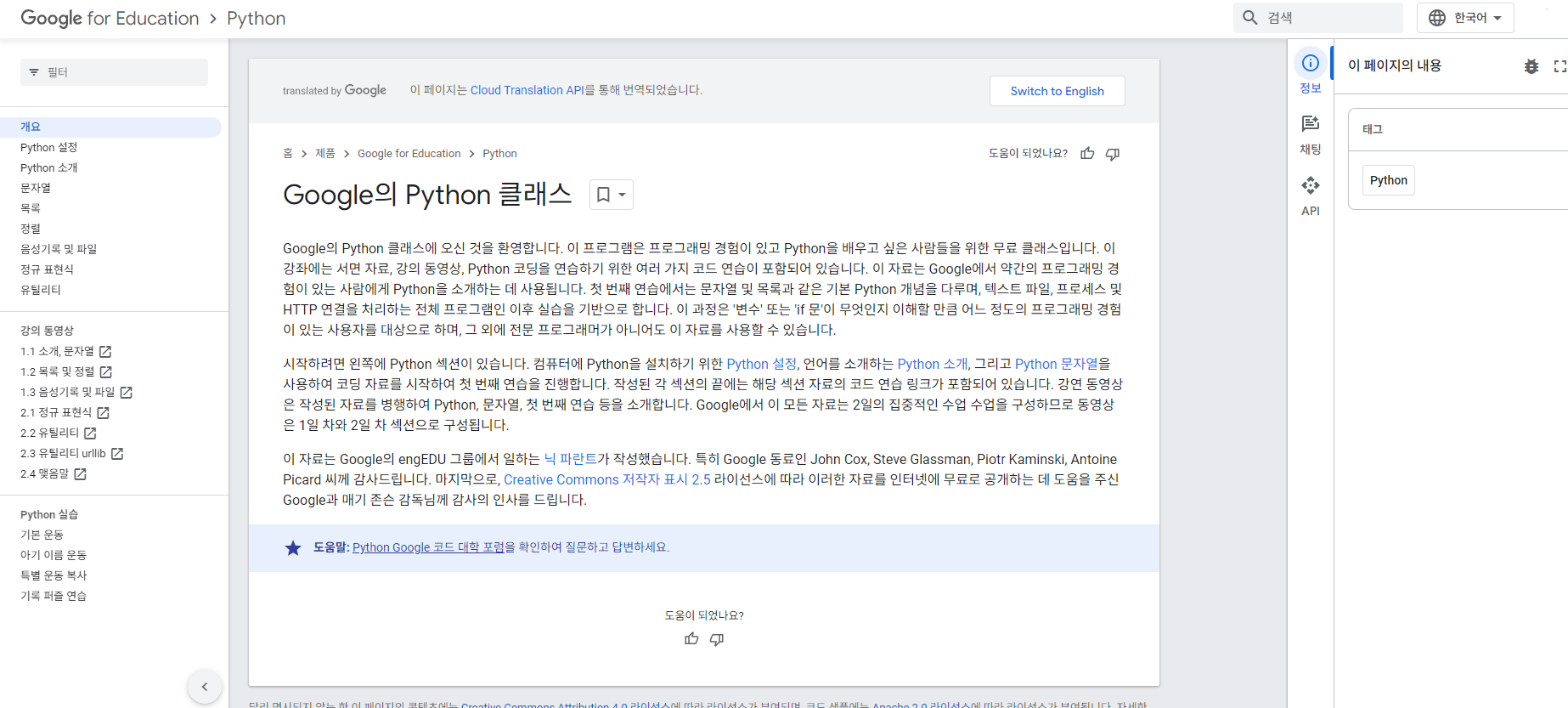
Task: Click 제품 breadcrumb link
Action: coord(325,154)
